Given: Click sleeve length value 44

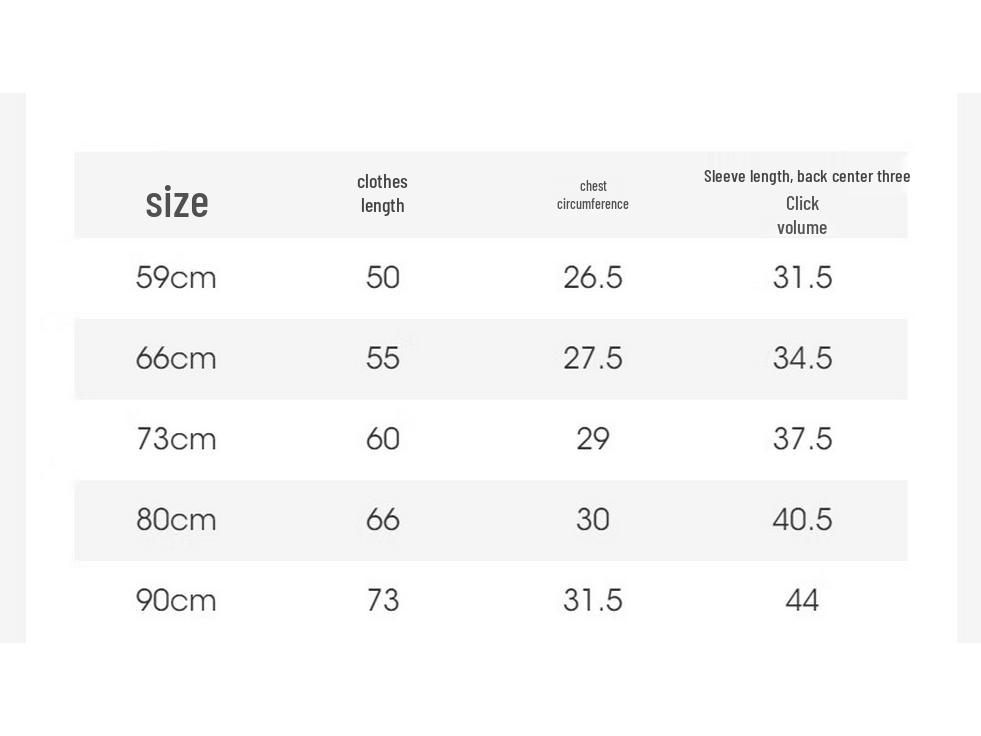Looking at the screenshot, I should point(802,600).
